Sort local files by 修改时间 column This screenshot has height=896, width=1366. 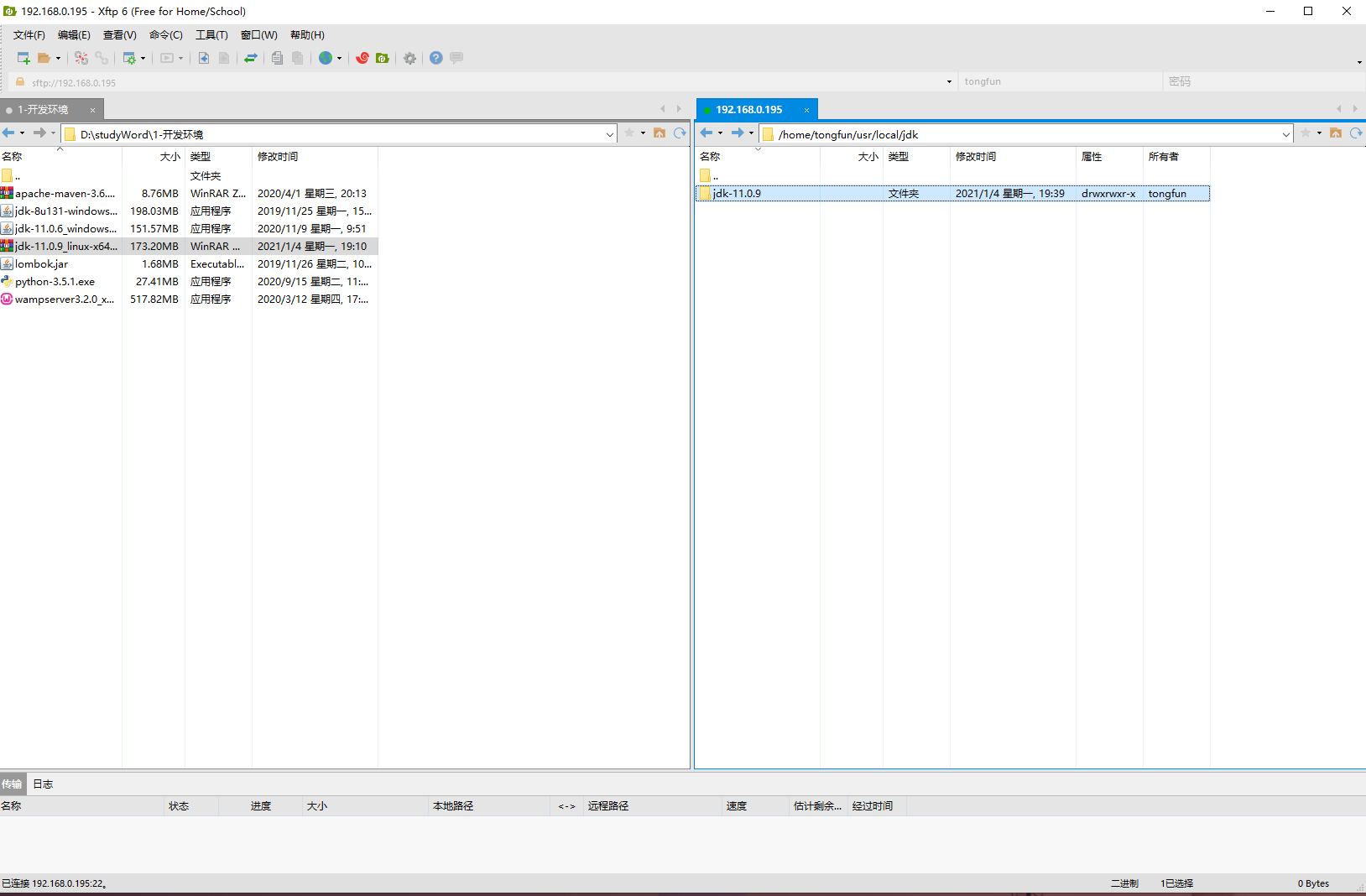tap(315, 157)
